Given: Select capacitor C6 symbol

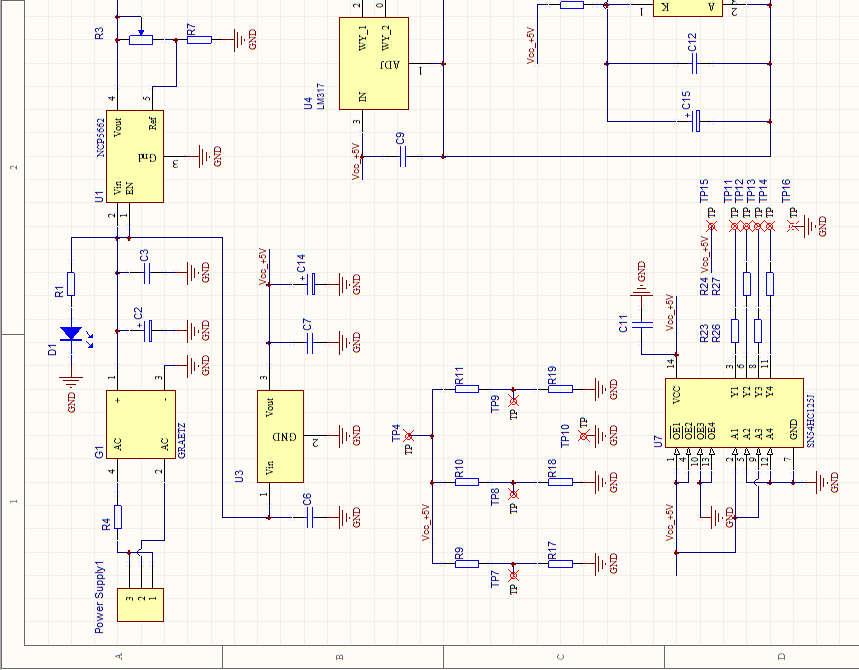Looking at the screenshot, I should (x=310, y=517).
